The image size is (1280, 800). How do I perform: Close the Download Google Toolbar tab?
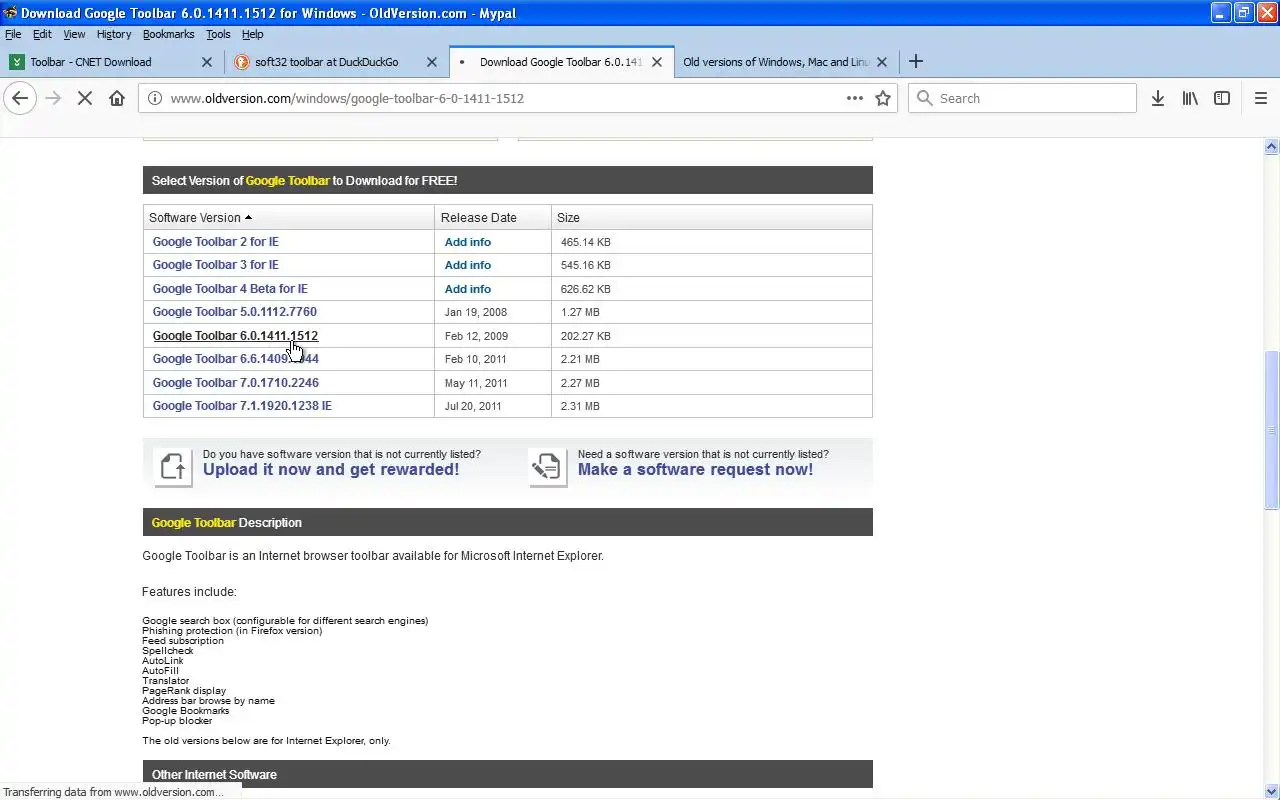click(x=657, y=61)
